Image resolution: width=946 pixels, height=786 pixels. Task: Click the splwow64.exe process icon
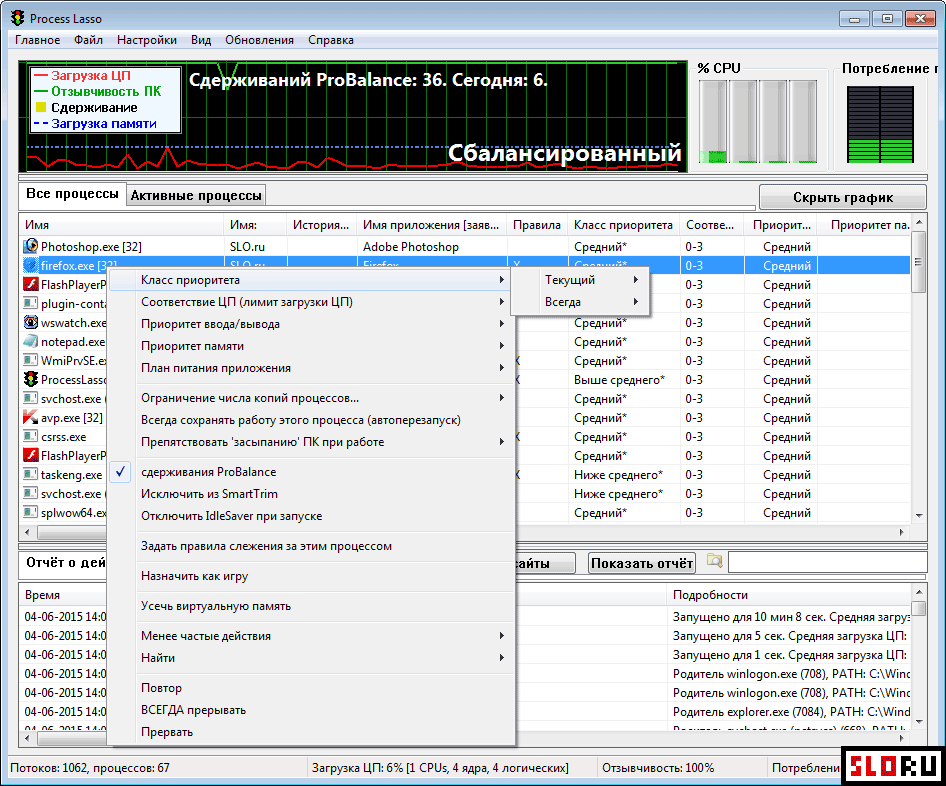pos(30,512)
